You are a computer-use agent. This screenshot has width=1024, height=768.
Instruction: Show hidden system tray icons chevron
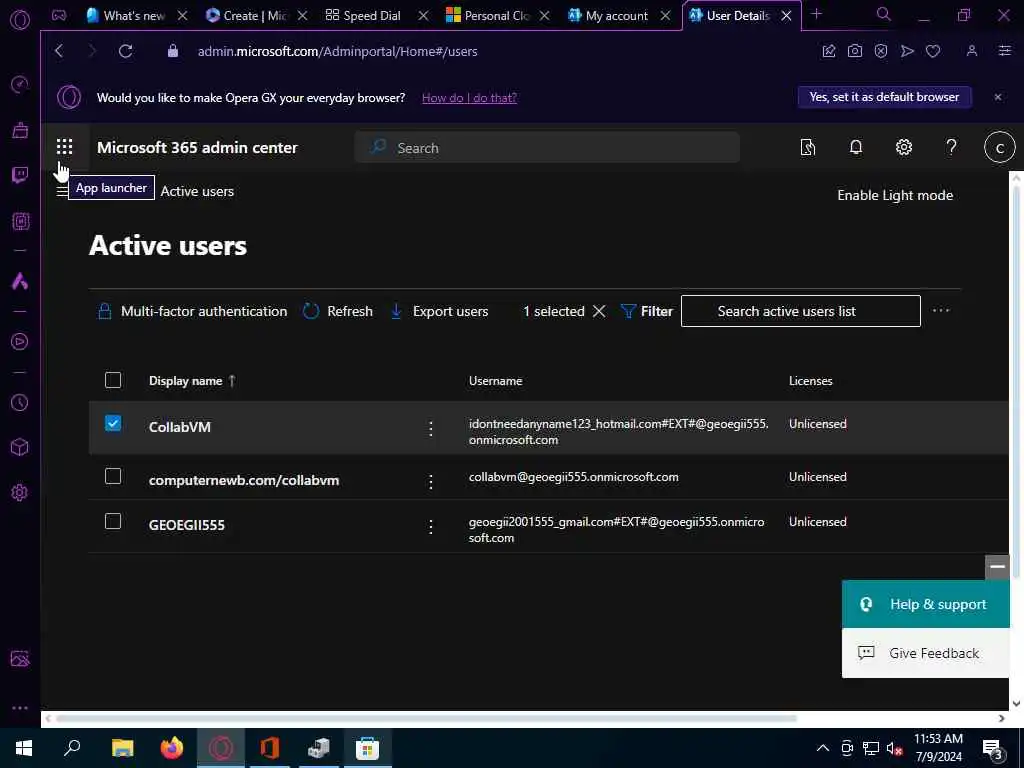coord(823,748)
